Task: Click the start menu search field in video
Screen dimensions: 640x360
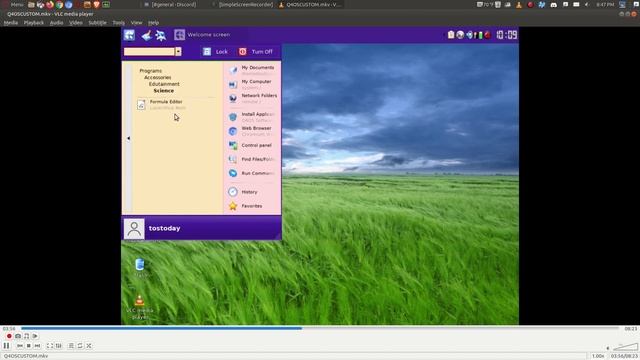Action: pyautogui.click(x=149, y=51)
